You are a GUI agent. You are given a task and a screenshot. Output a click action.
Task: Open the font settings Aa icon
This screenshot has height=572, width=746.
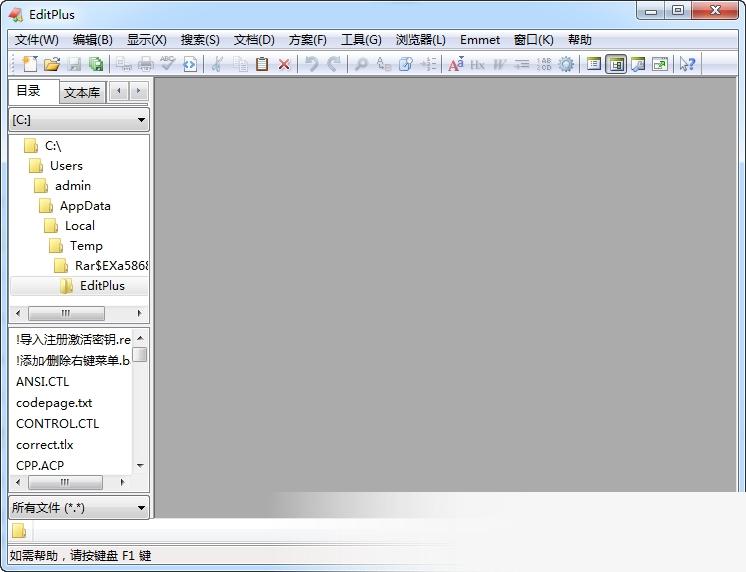pos(456,64)
